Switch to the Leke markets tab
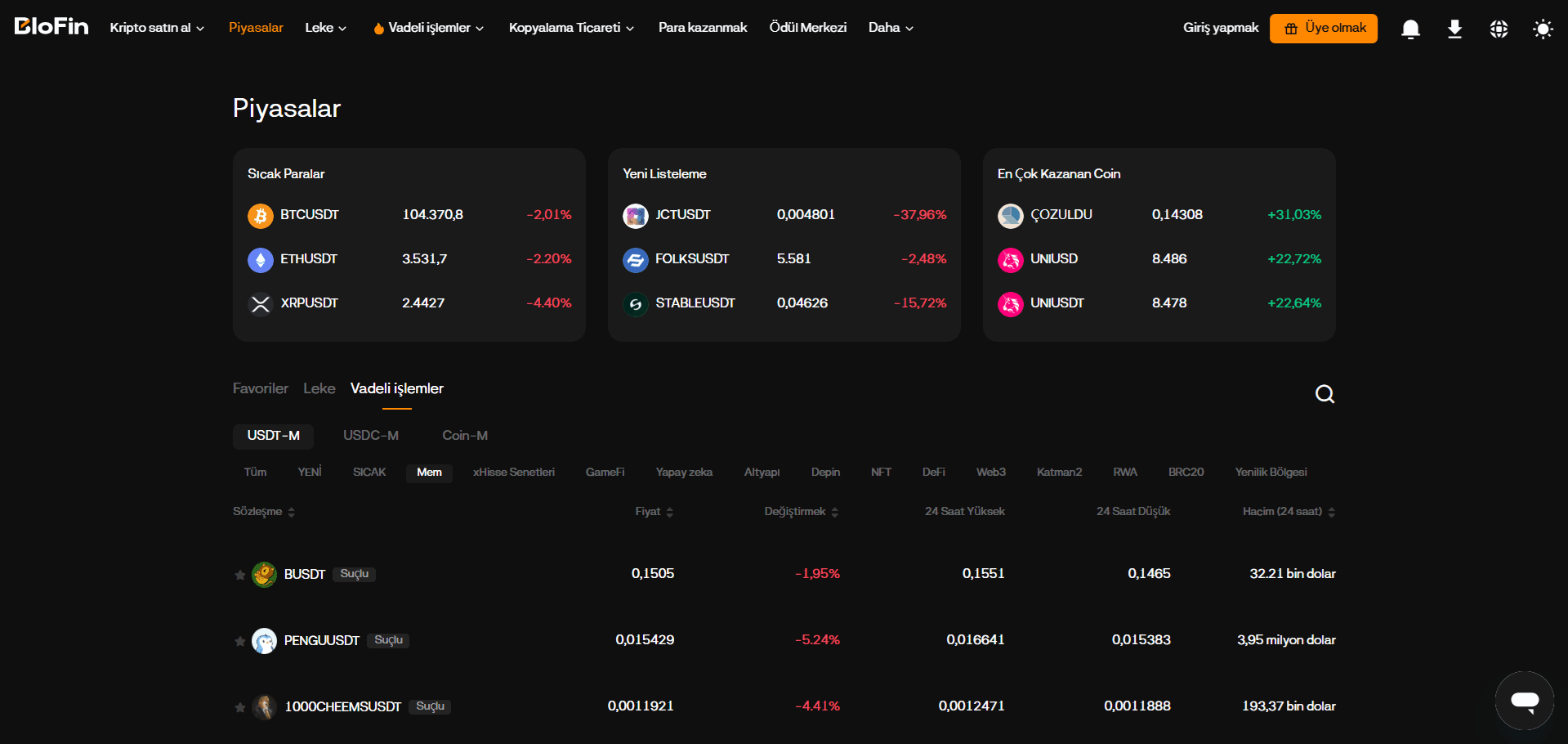Screen dimensions: 1568x744 point(319,388)
